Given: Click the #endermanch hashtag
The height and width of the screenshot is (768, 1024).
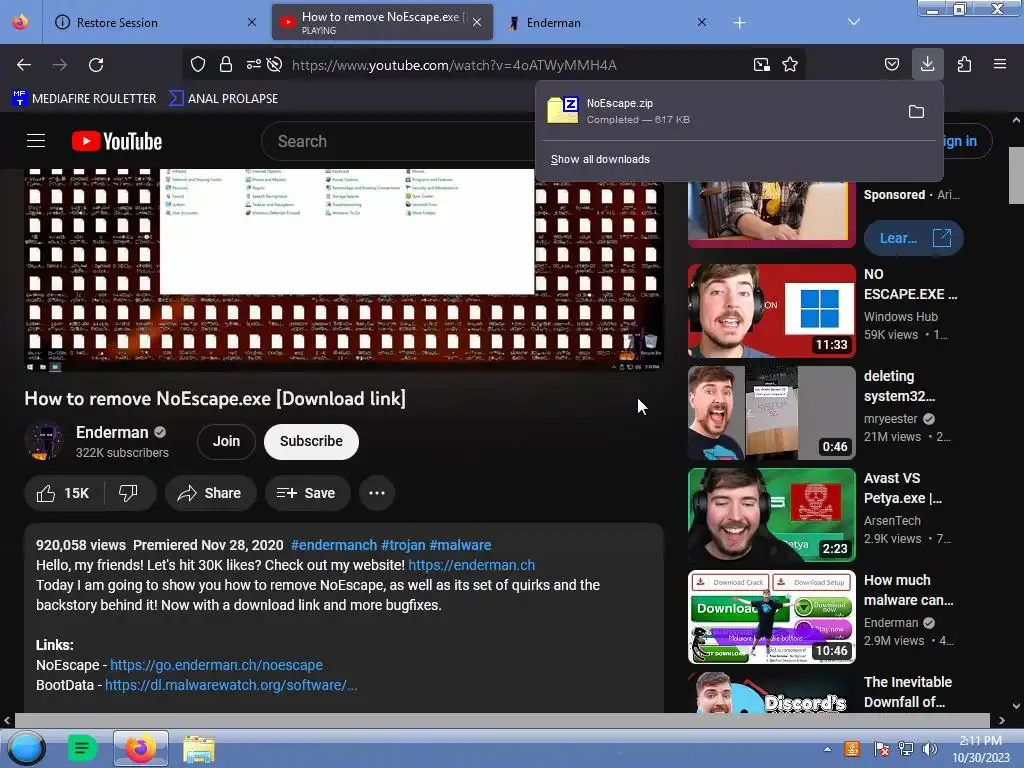Looking at the screenshot, I should (334, 545).
